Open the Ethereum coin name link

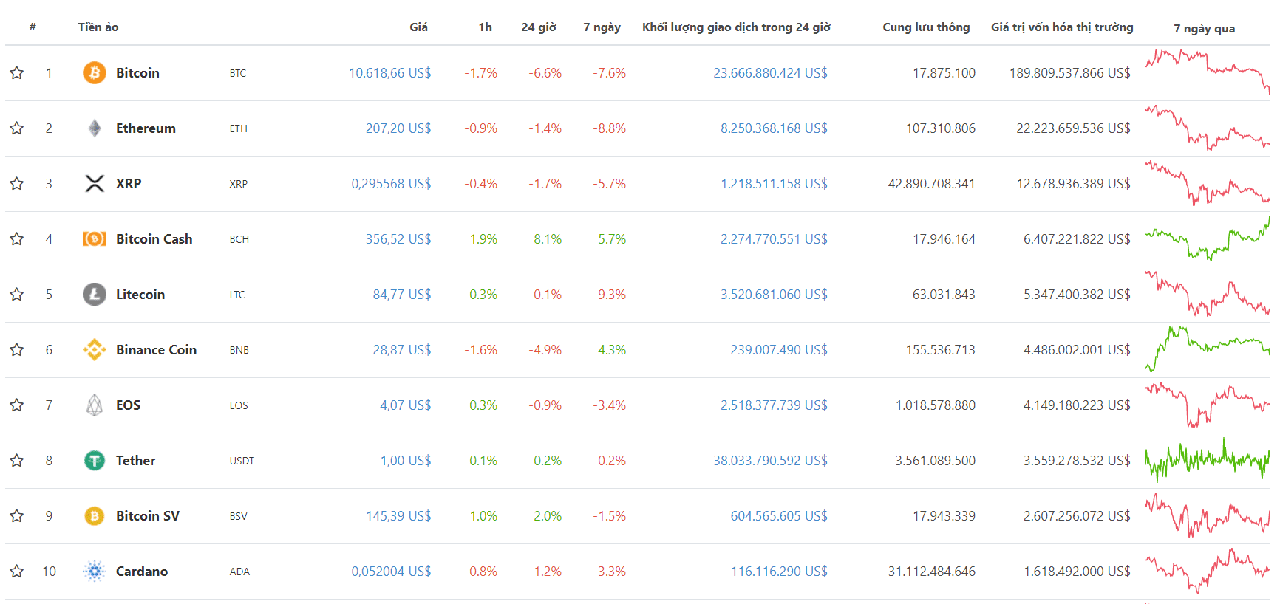pos(146,128)
